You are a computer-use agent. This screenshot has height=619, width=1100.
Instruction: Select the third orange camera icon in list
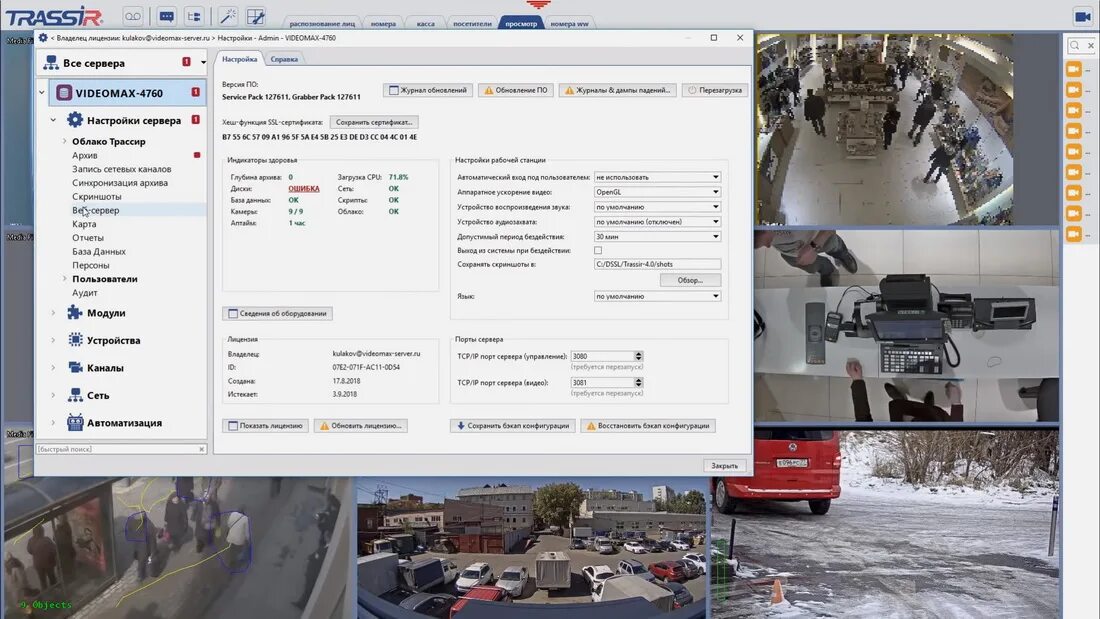(x=1073, y=110)
